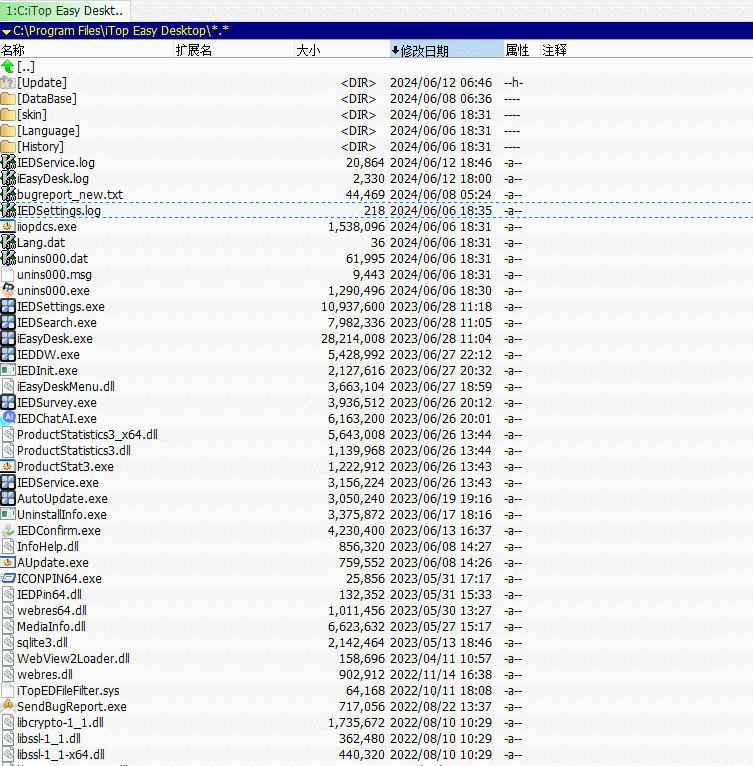753x766 pixels.
Task: Select file name IEDService.exe
Action: tap(58, 483)
